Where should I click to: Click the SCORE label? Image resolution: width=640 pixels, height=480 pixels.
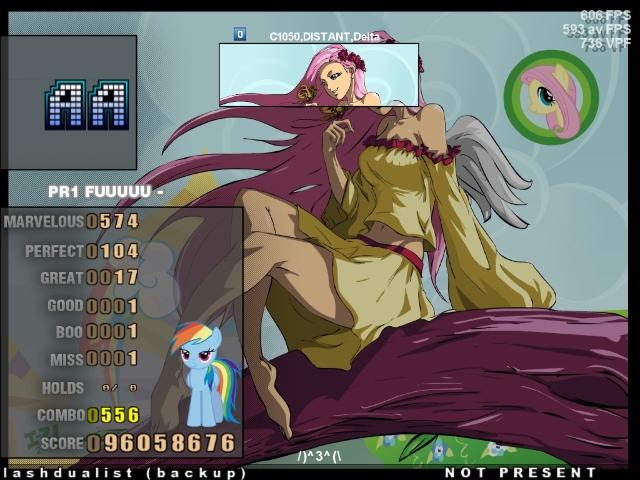click(x=62, y=444)
